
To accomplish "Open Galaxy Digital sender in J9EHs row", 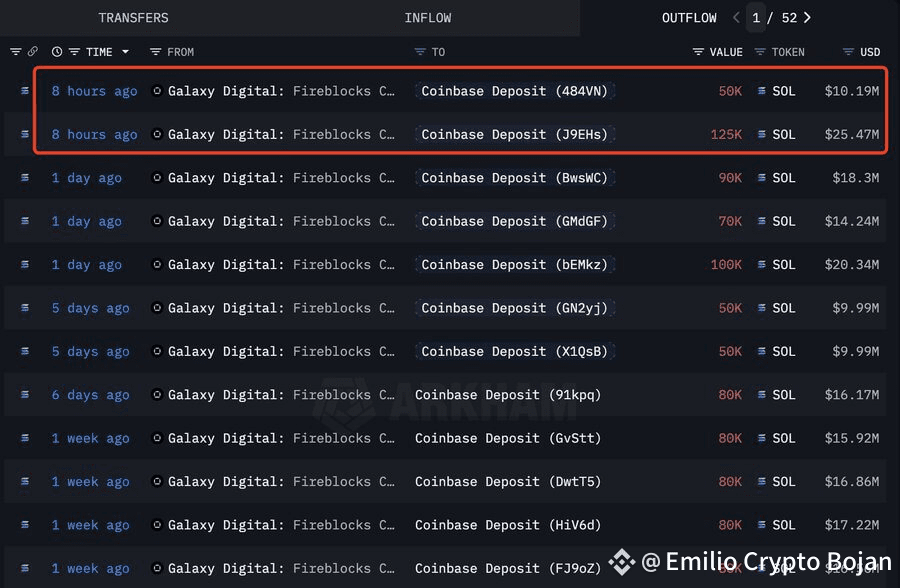I will [281, 134].
